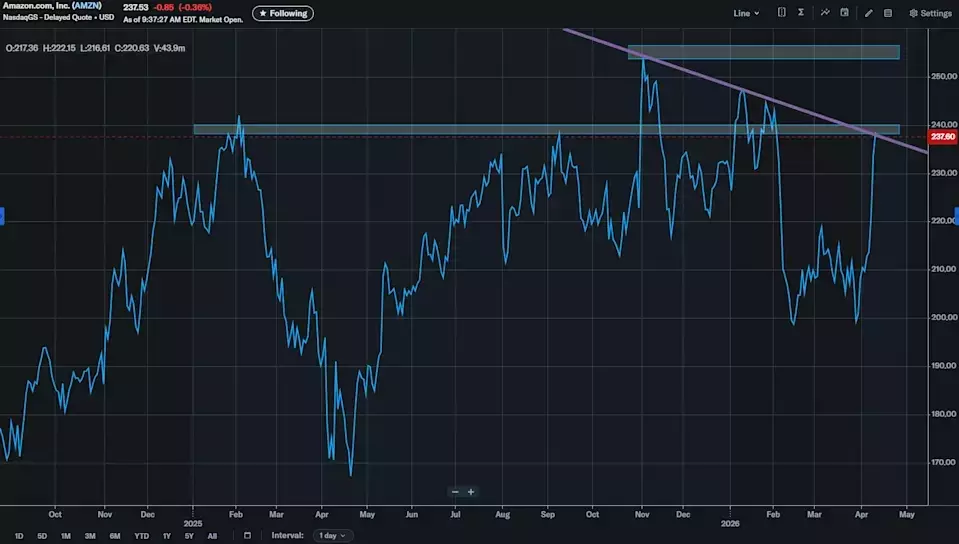
Task: Open the Sigma indicators icon
Action: click(802, 13)
